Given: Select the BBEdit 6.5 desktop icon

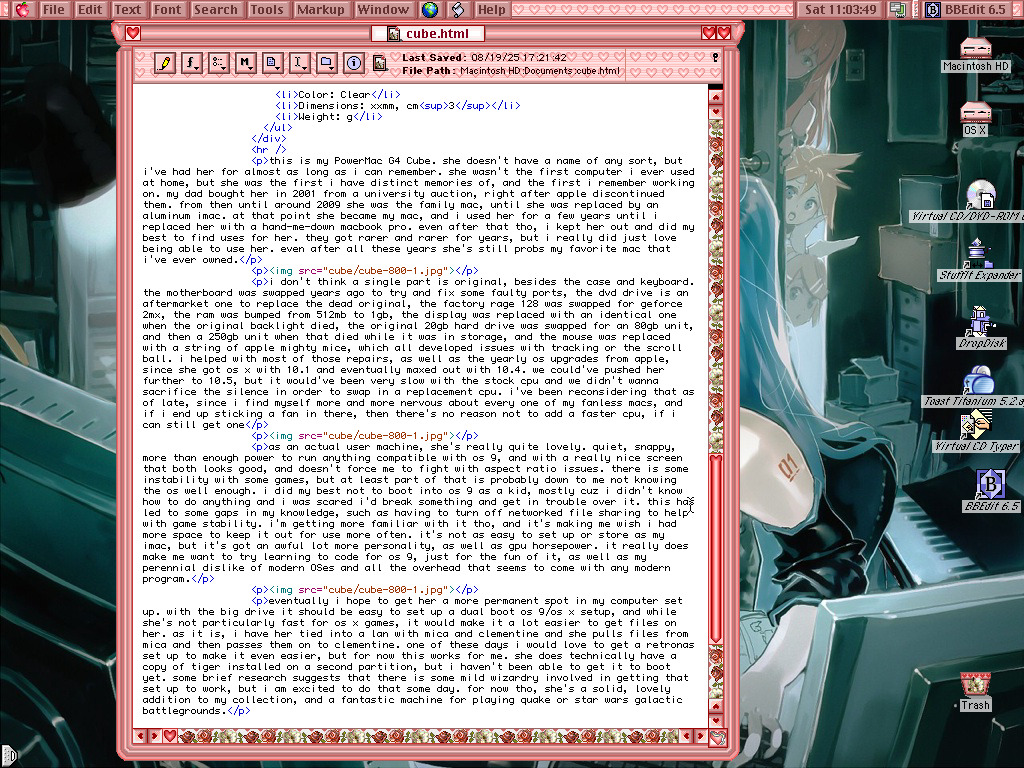Looking at the screenshot, I should tap(991, 490).
